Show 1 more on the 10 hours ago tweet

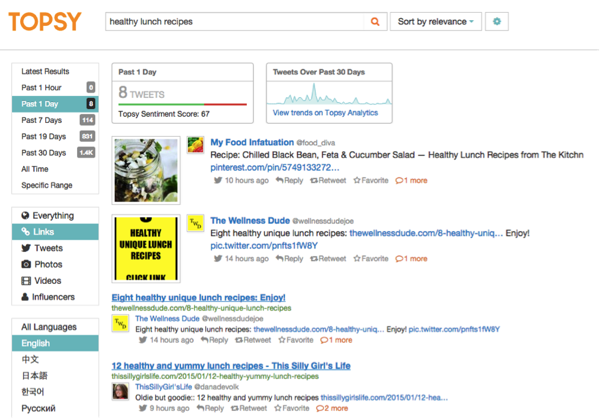(411, 180)
